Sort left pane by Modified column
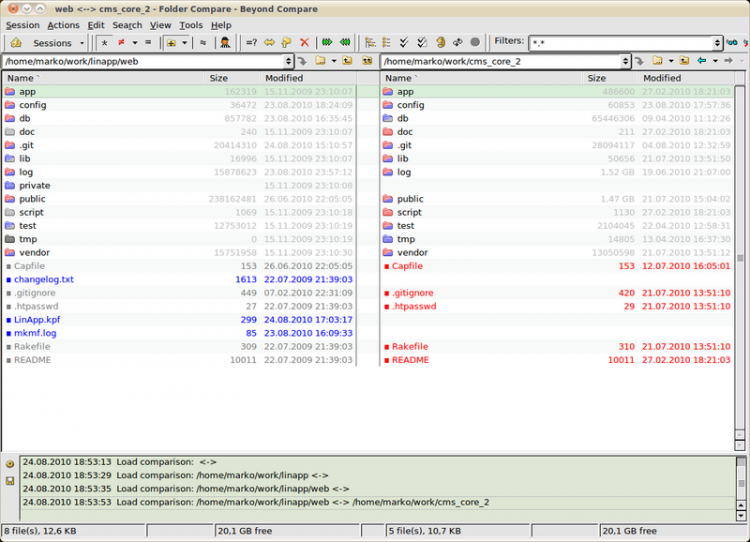 [284, 78]
